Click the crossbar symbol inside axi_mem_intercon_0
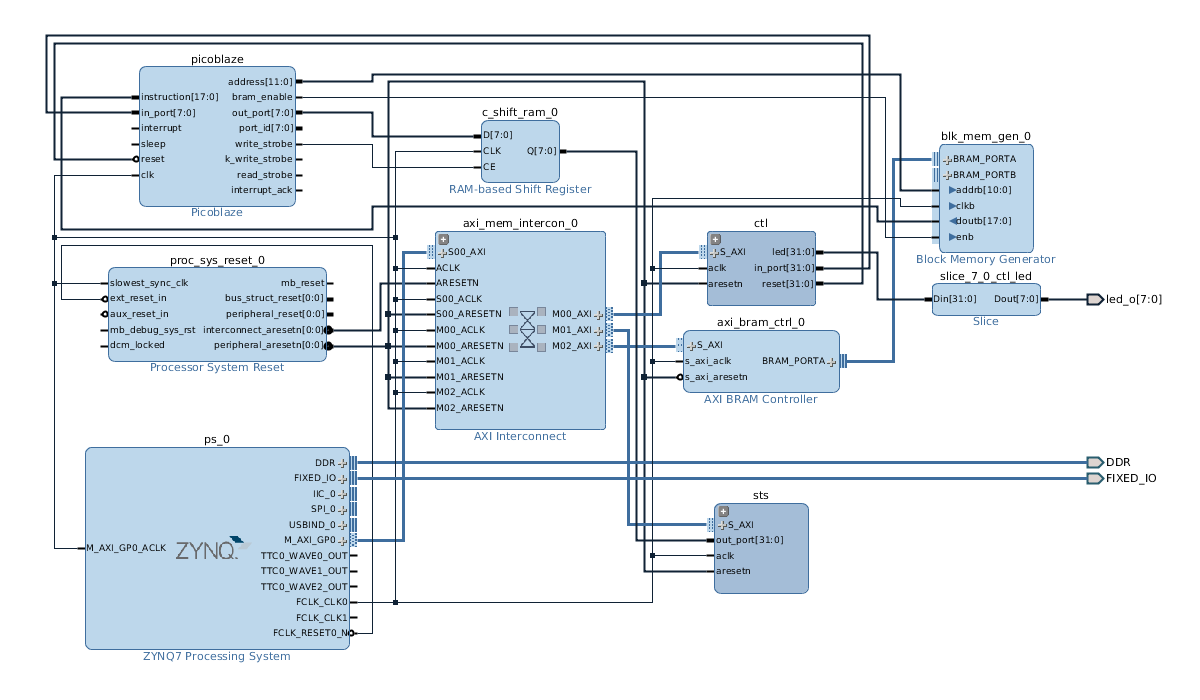 (x=527, y=329)
